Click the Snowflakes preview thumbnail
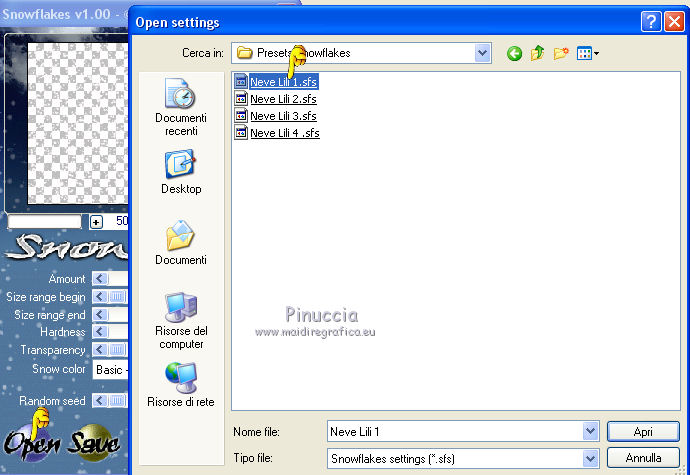690x475 pixels. [78, 123]
